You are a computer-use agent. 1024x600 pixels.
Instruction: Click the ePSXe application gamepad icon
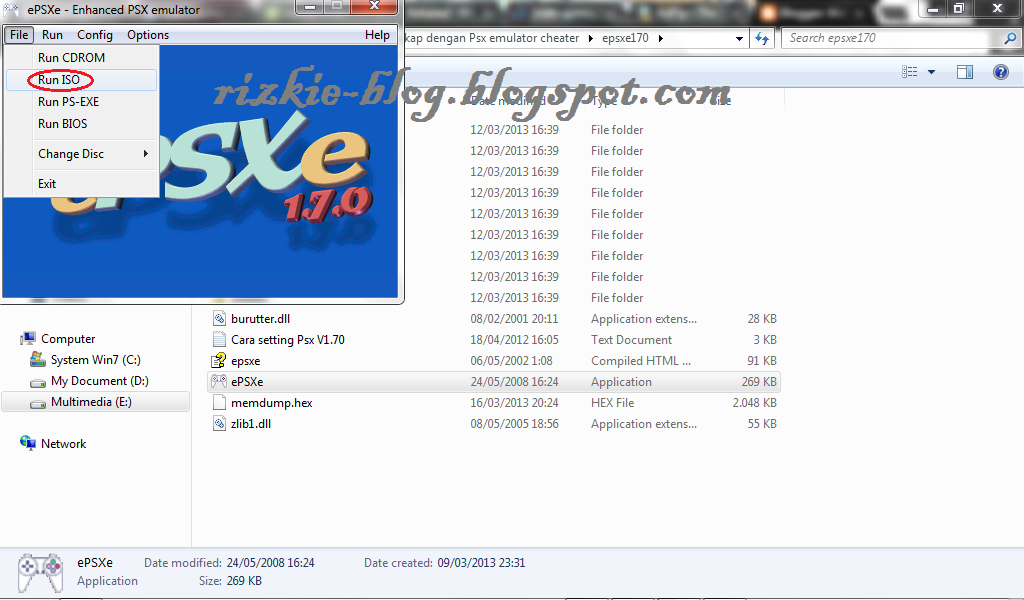click(219, 381)
